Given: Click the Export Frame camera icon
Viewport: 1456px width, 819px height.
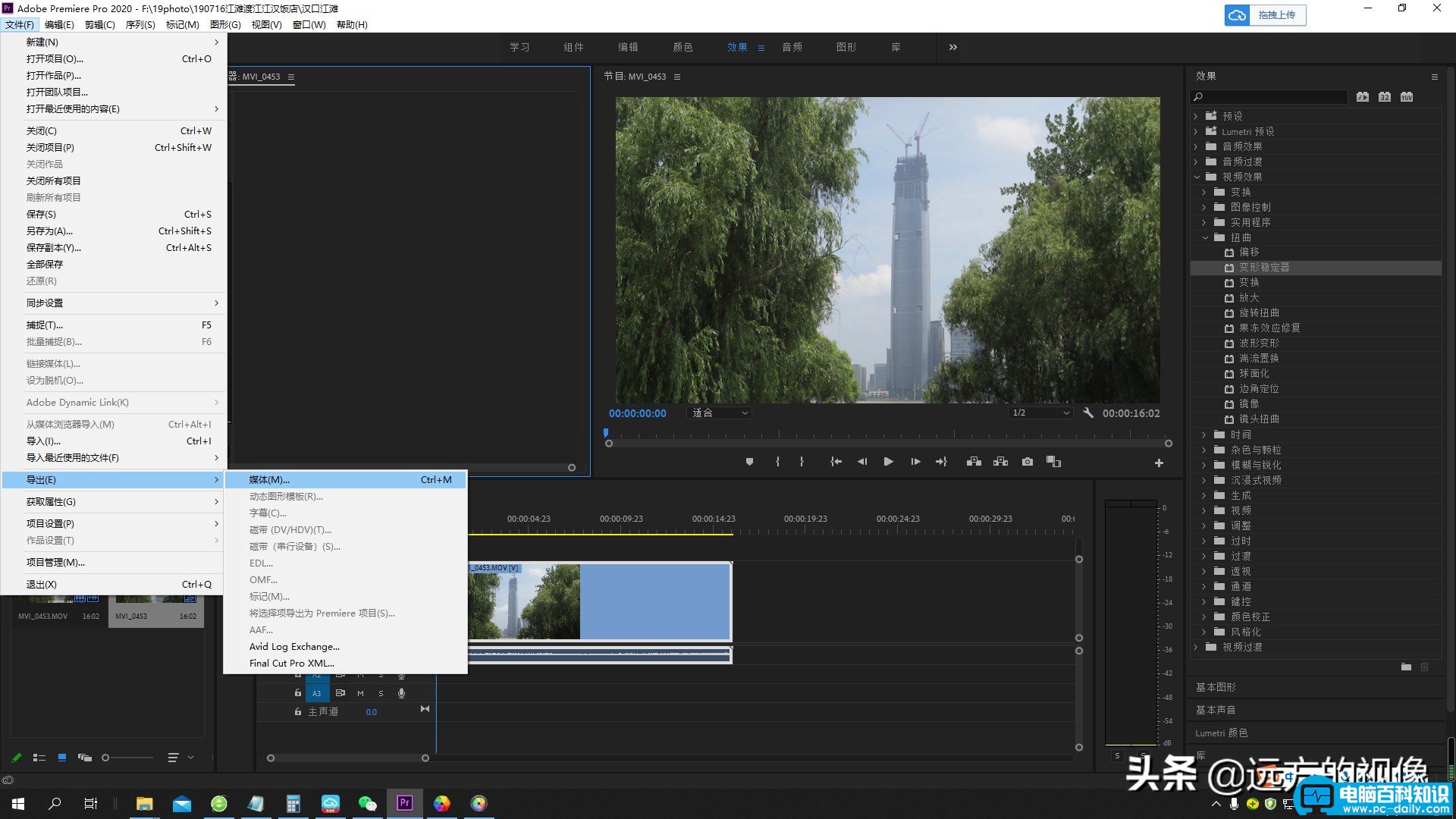Looking at the screenshot, I should click(1028, 462).
